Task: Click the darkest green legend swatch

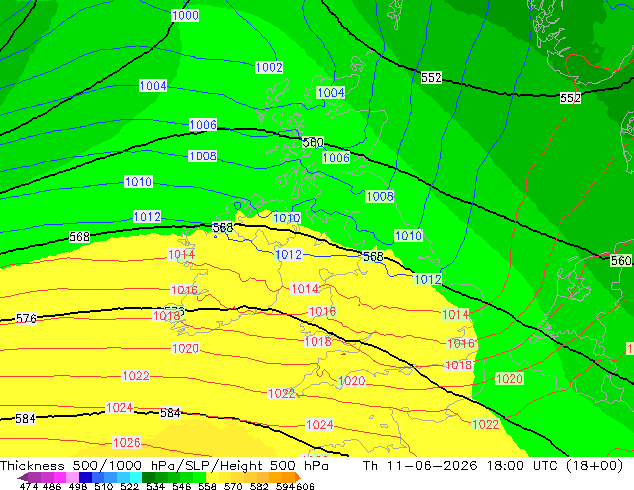Action: [148, 477]
